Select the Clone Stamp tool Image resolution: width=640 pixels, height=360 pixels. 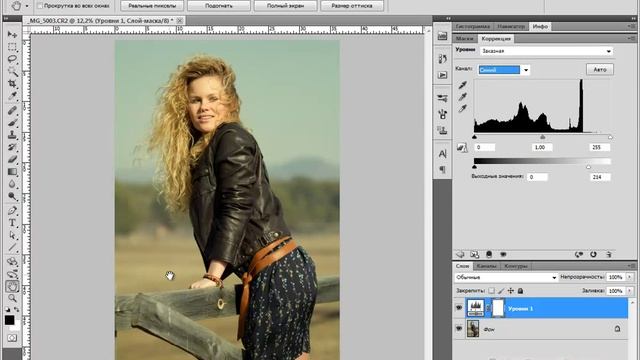click(12, 135)
